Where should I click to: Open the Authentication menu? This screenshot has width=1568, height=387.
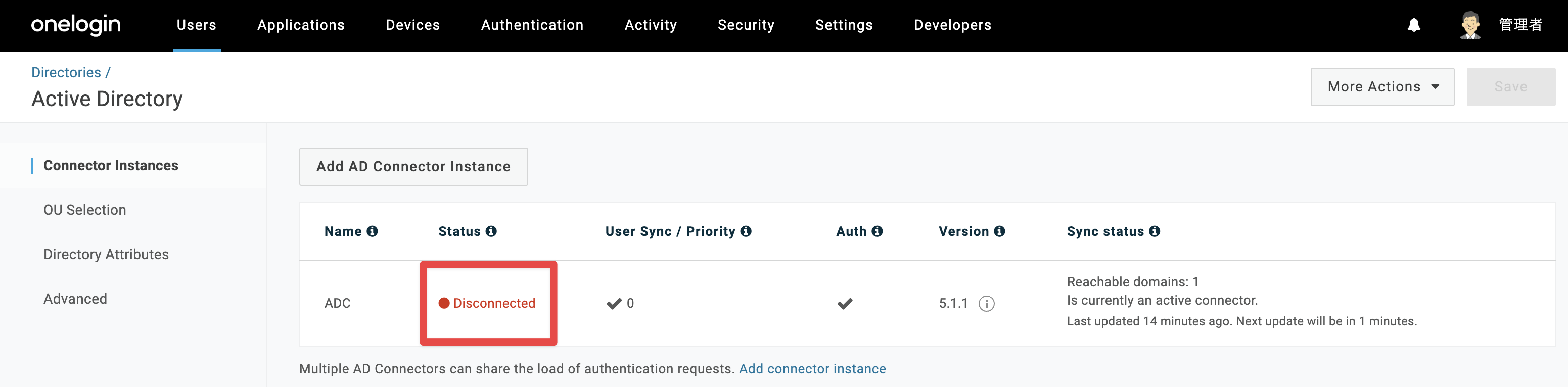click(533, 25)
